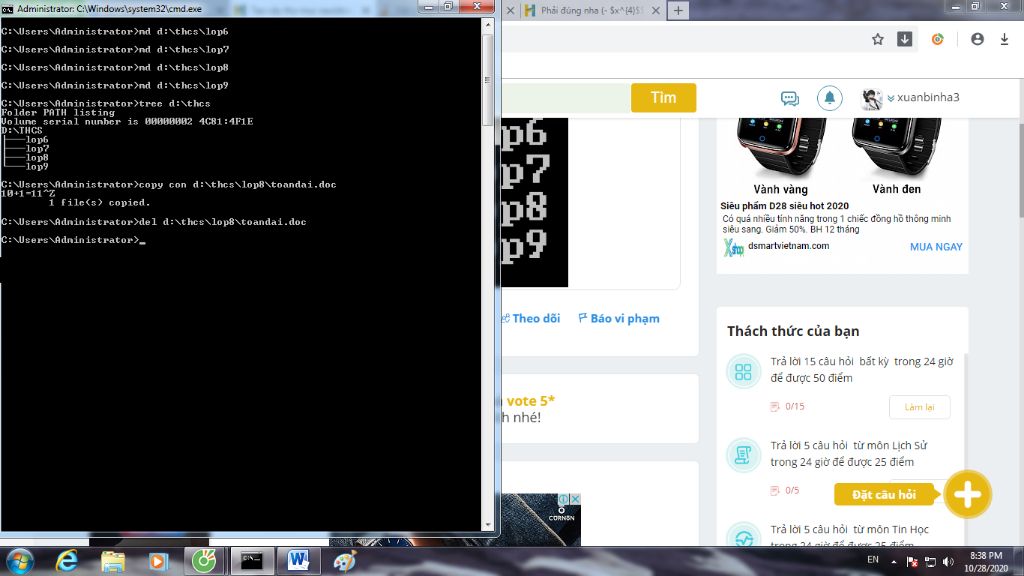This screenshot has height=576, width=1024.
Task: Click the xuanbinha3 avatar picture
Action: pos(872,99)
